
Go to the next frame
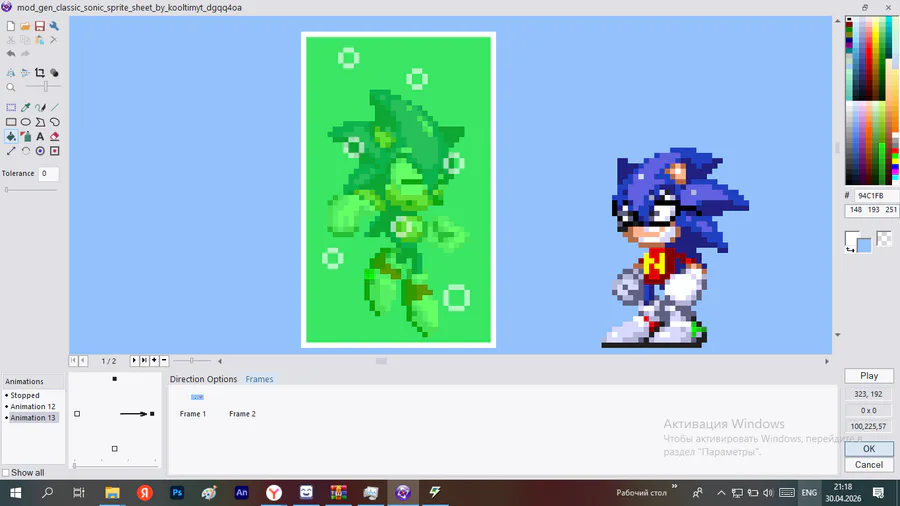point(134,360)
